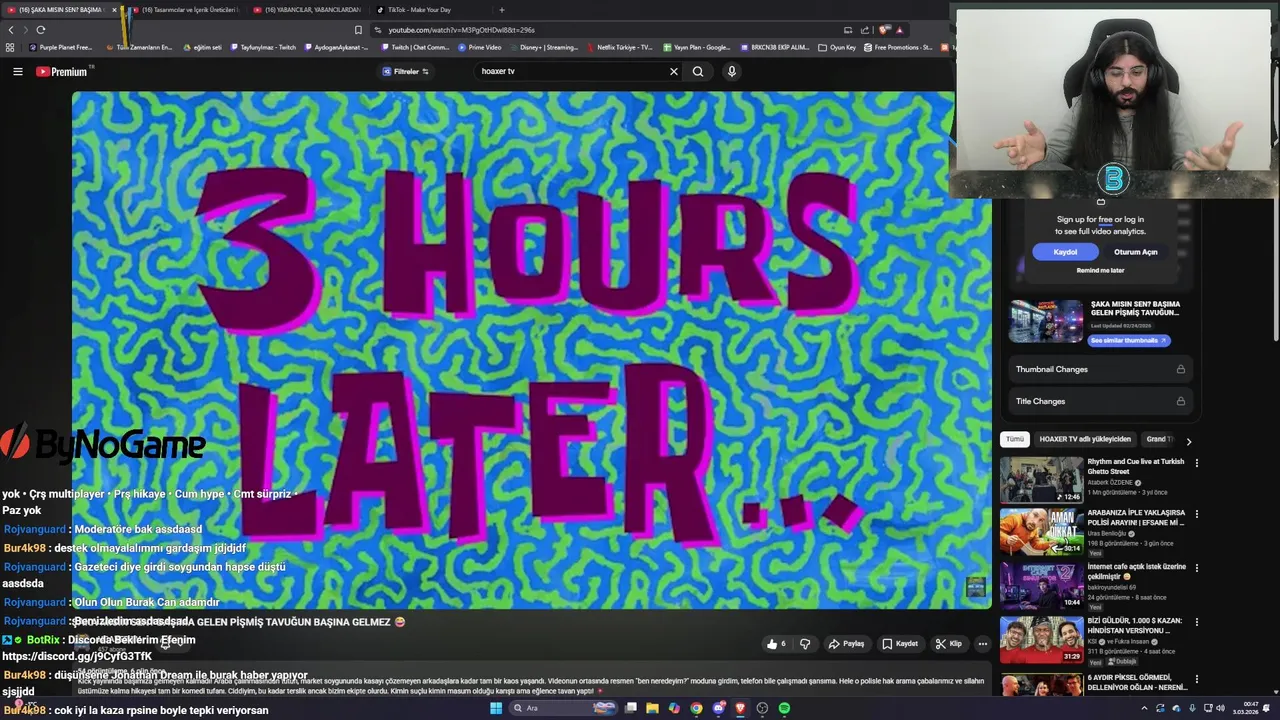The width and height of the screenshot is (1280, 720).
Task: Click Oturum Açın login button
Action: pos(1136,252)
